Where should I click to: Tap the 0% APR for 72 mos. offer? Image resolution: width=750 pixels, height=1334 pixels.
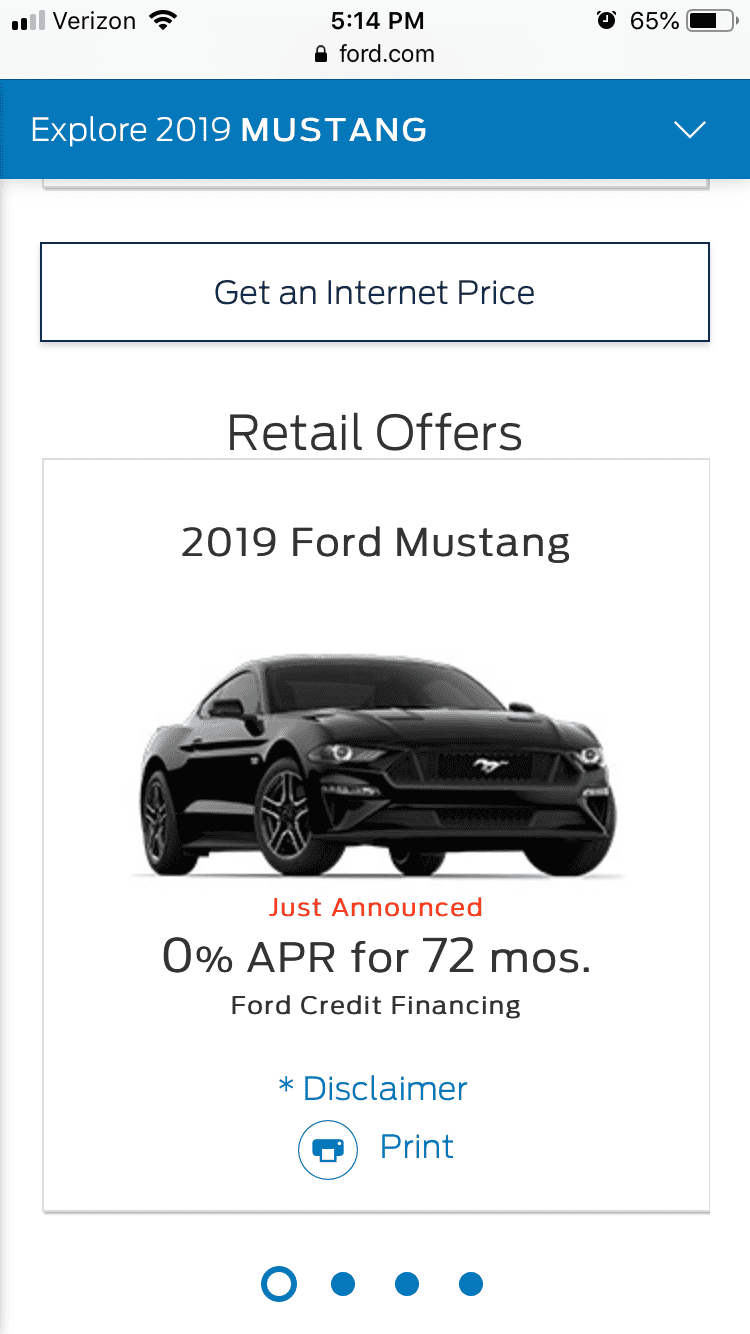(x=376, y=957)
